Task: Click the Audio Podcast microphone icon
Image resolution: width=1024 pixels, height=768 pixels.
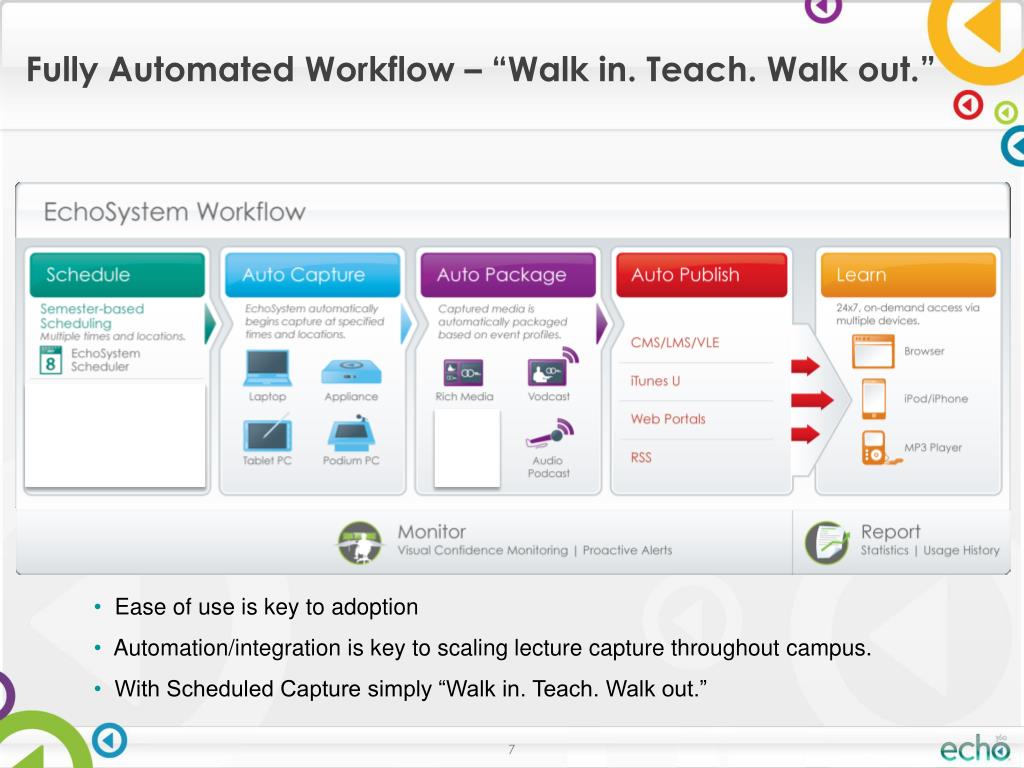Action: pos(549,434)
